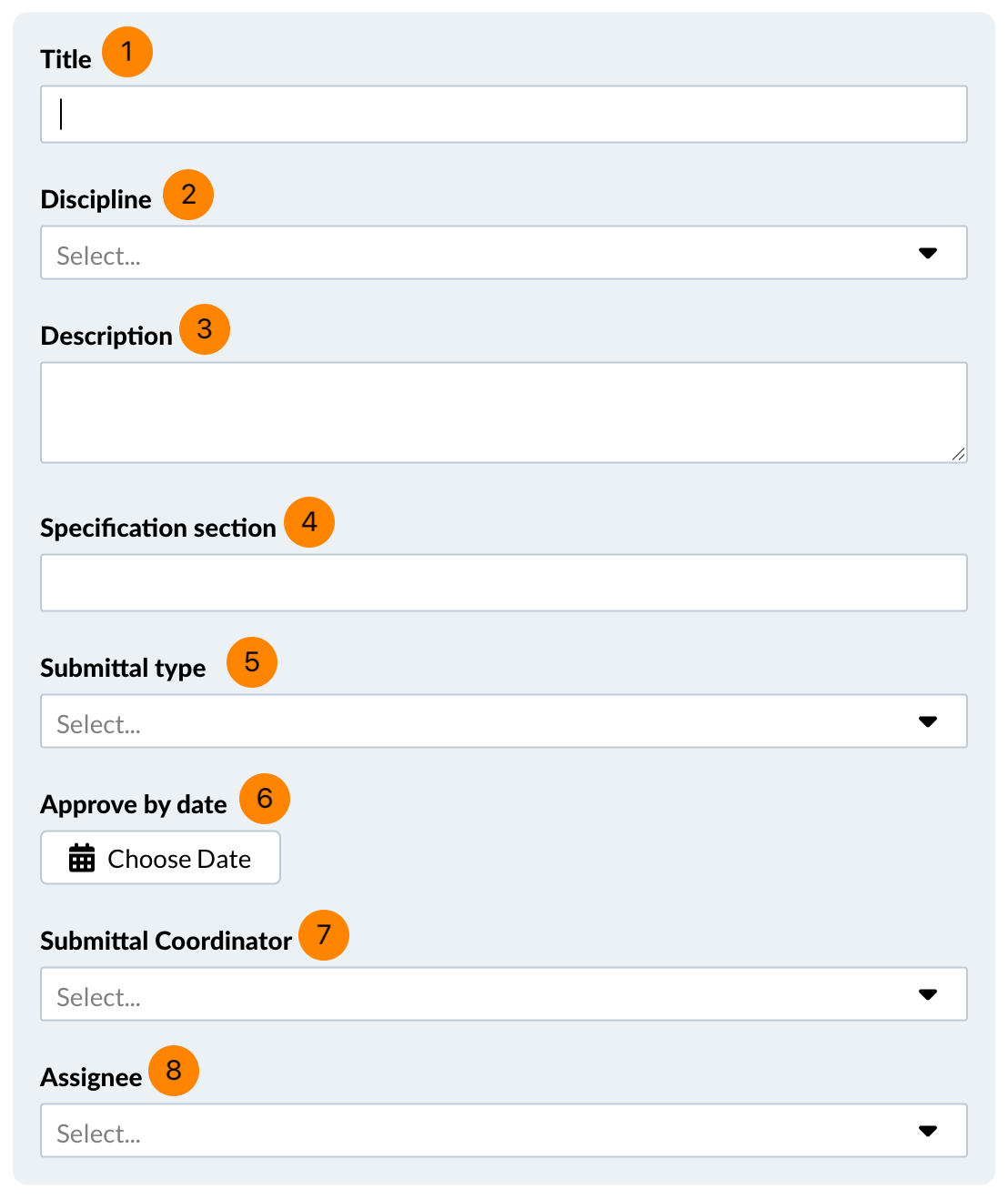Click the orange badge numbered 4

(x=309, y=522)
